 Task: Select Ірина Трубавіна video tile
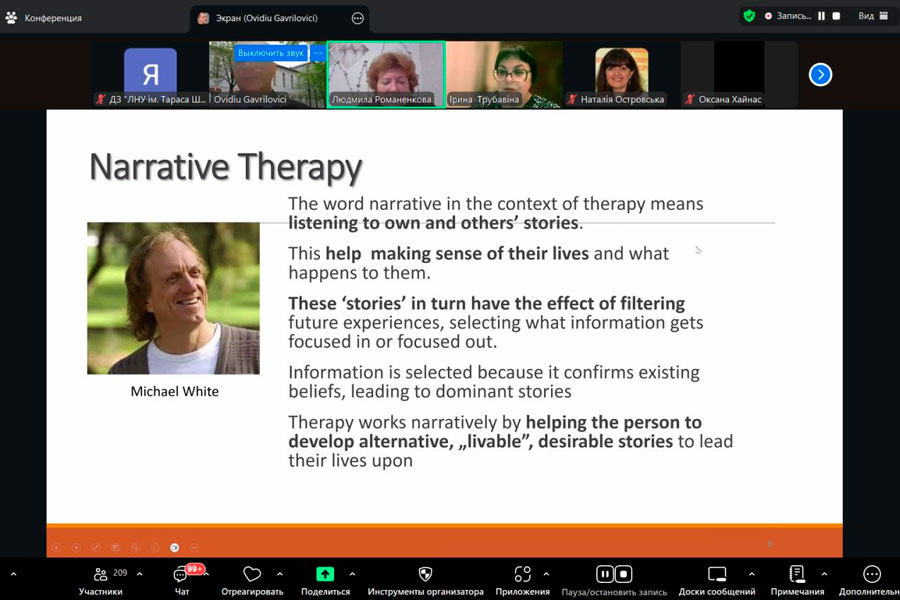pos(504,74)
